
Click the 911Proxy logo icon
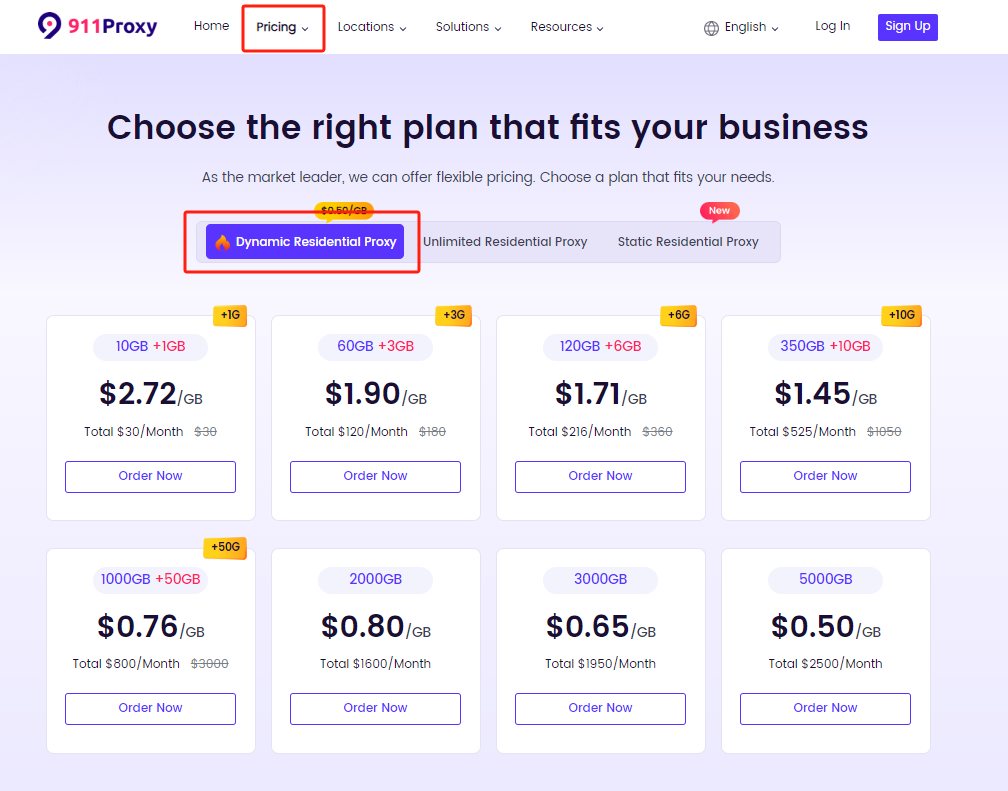[50, 26]
